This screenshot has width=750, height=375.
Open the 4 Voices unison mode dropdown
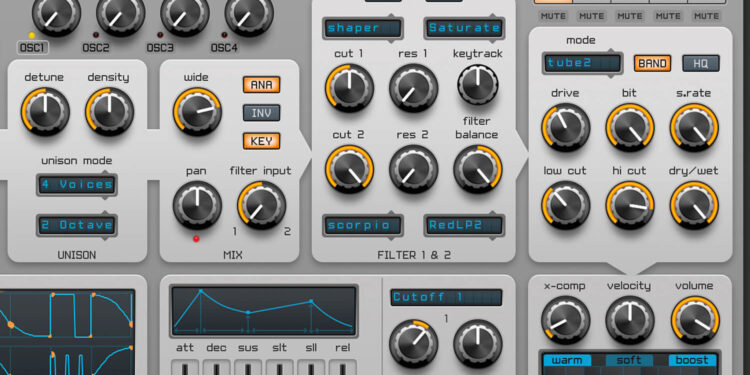(x=77, y=185)
